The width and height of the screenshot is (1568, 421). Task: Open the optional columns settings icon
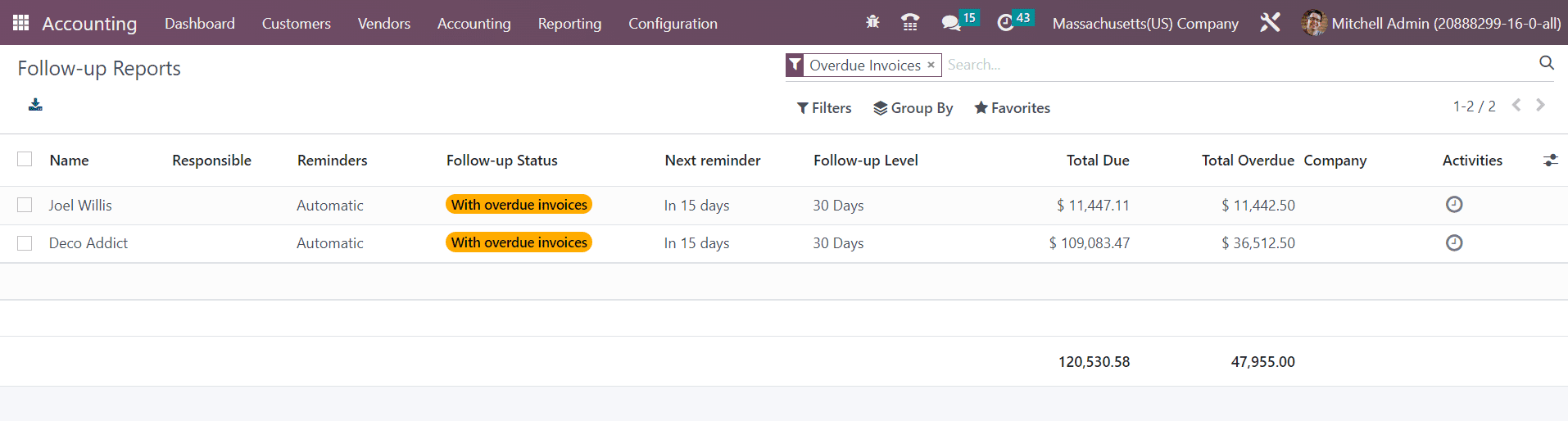(x=1550, y=161)
